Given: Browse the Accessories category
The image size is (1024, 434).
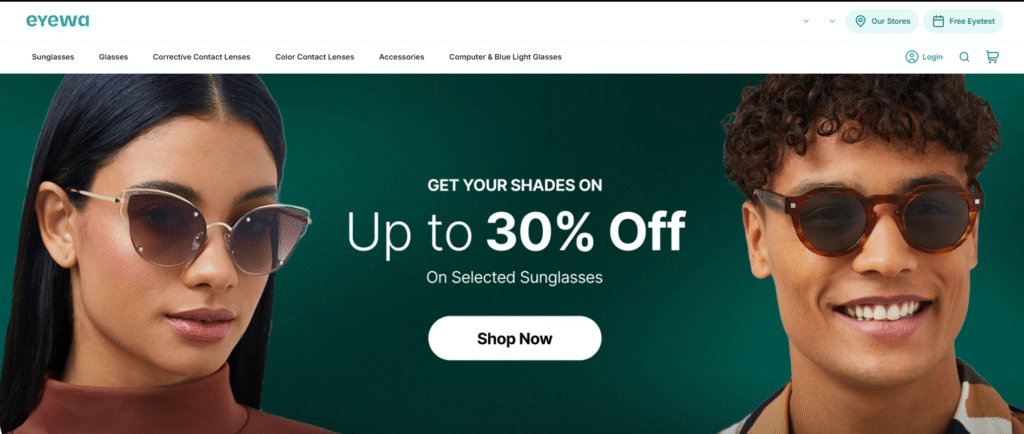Looking at the screenshot, I should click(402, 57).
